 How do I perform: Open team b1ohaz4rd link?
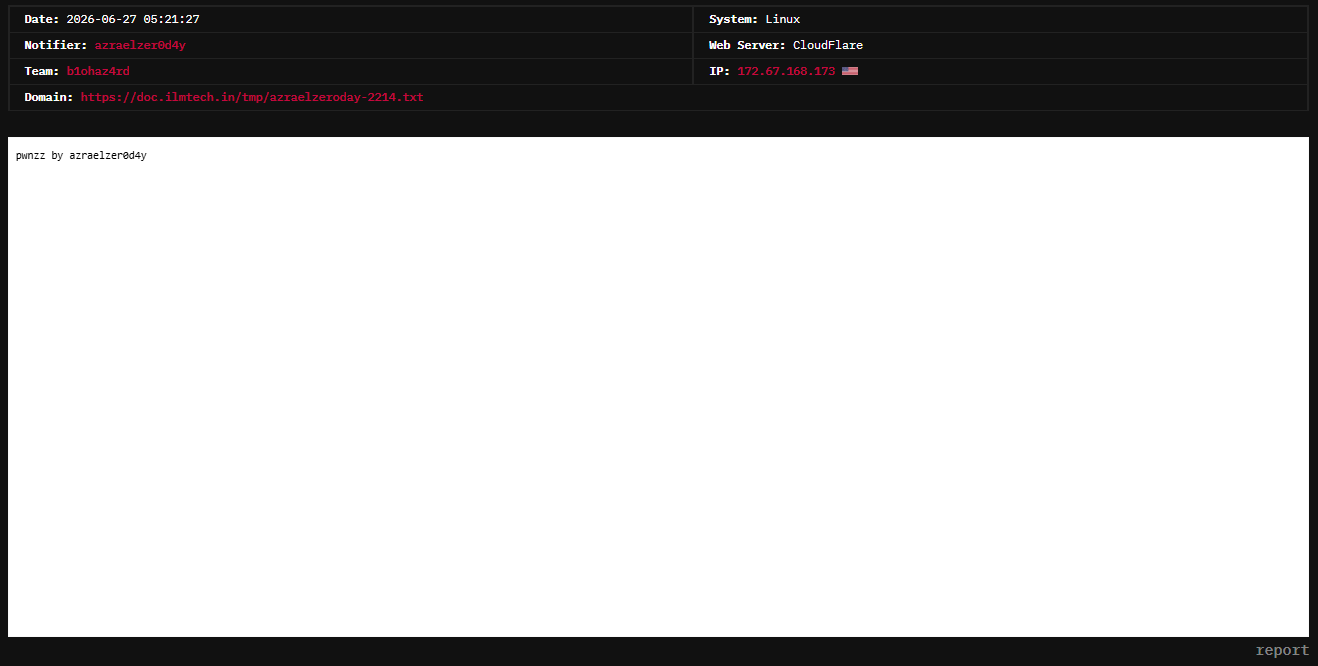98,71
